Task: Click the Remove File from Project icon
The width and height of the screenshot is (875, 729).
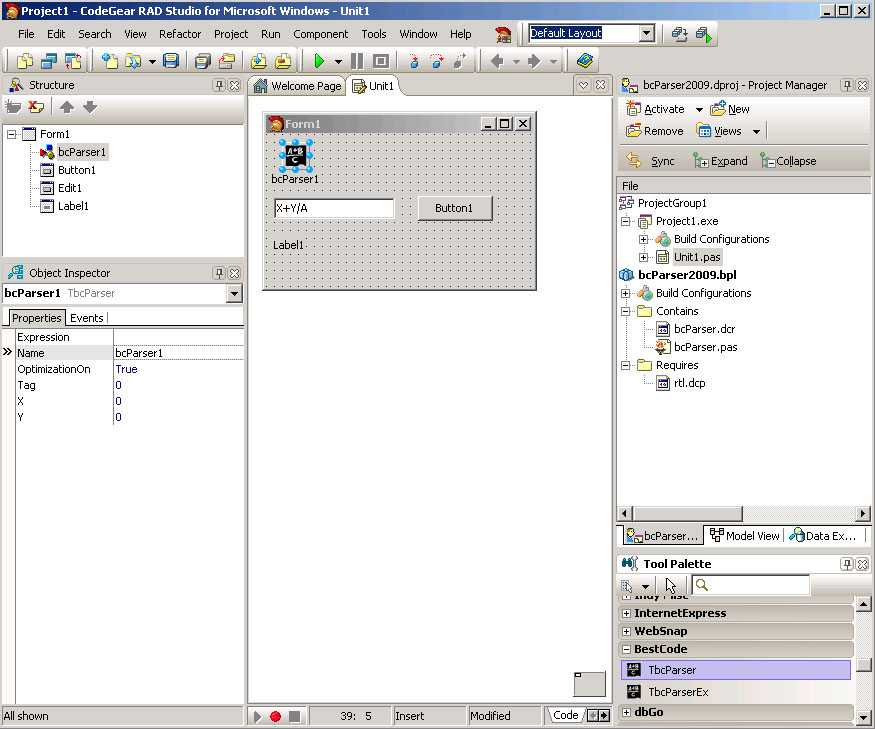Action: pos(283,61)
